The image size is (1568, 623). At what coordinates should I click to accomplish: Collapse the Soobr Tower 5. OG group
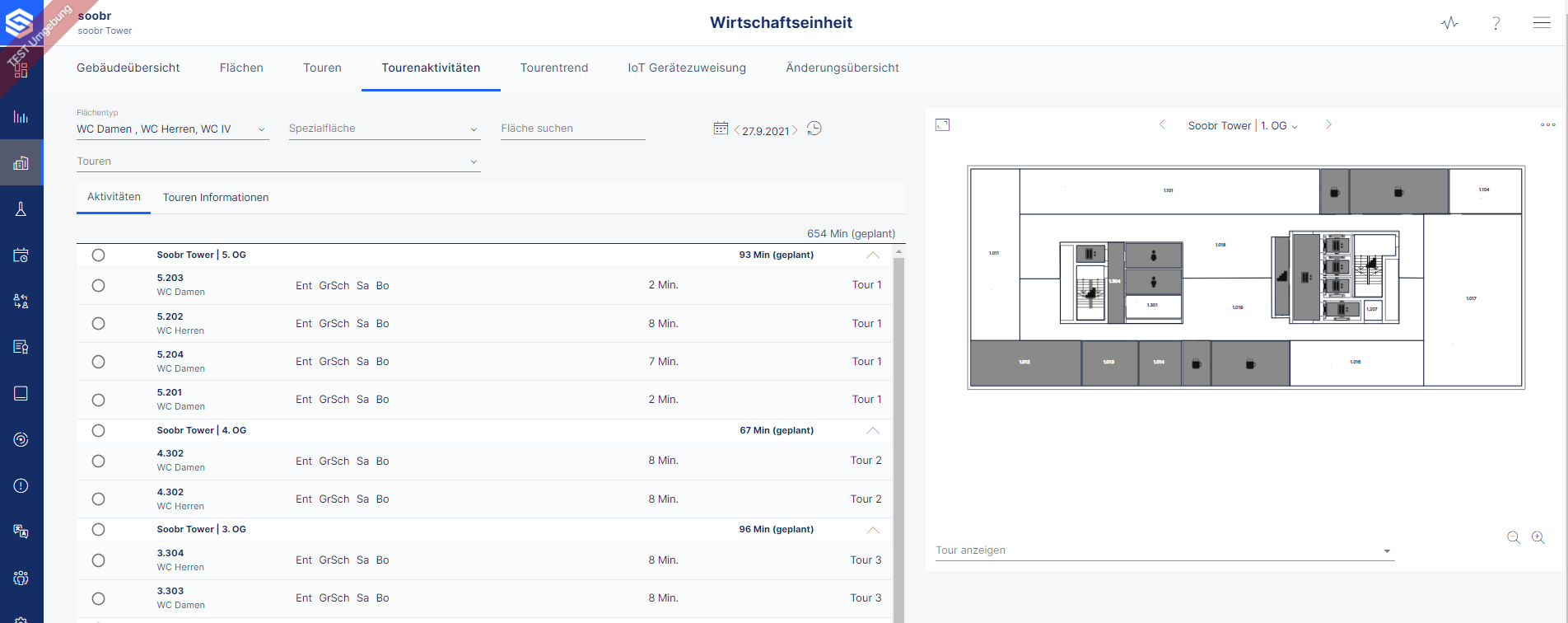coord(873,255)
